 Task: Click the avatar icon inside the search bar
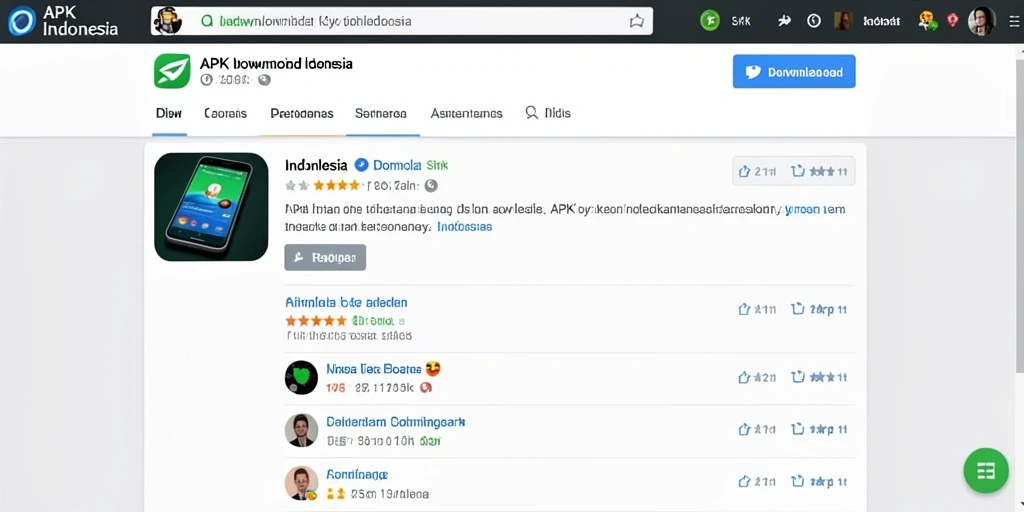[x=168, y=21]
